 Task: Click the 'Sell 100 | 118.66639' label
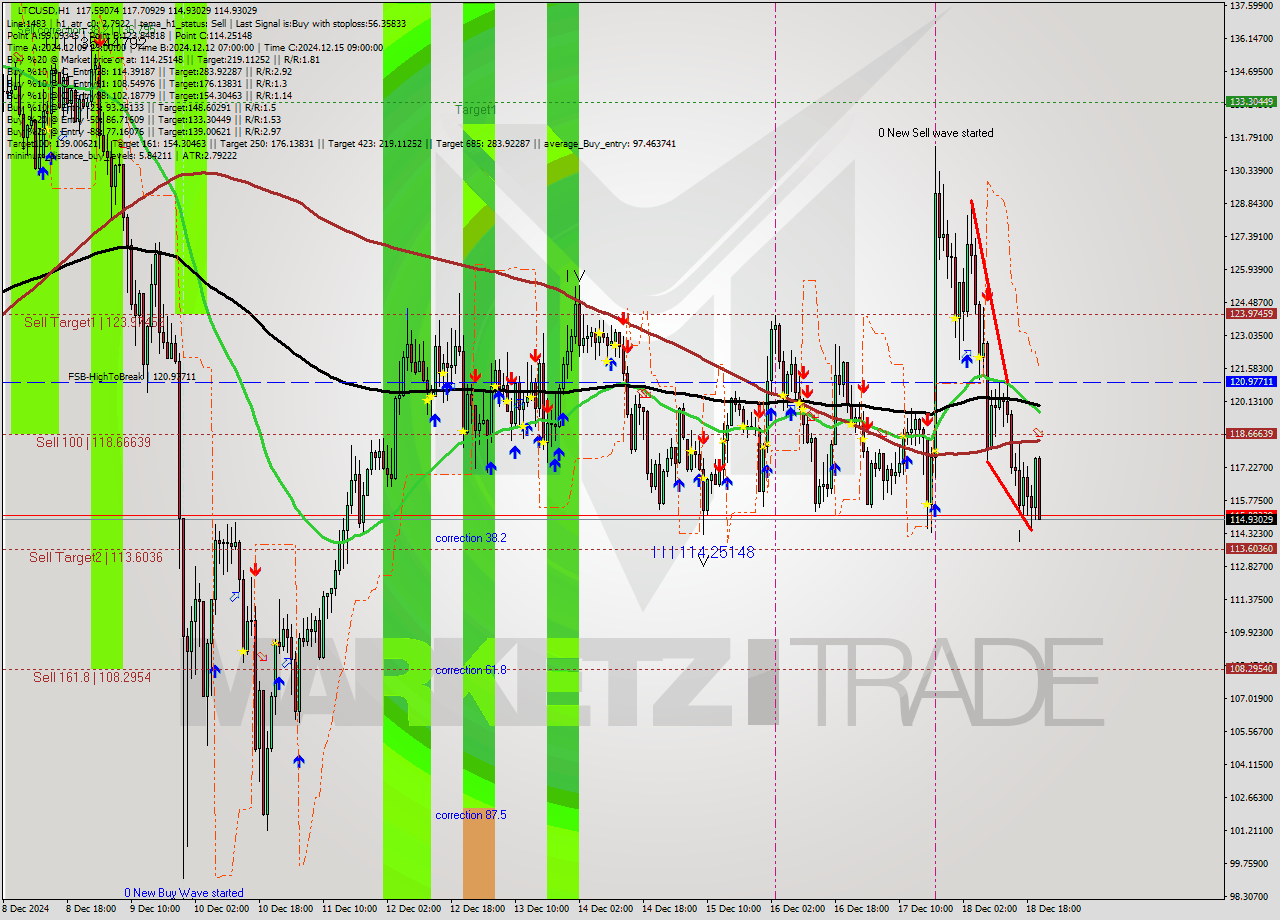(x=93, y=442)
